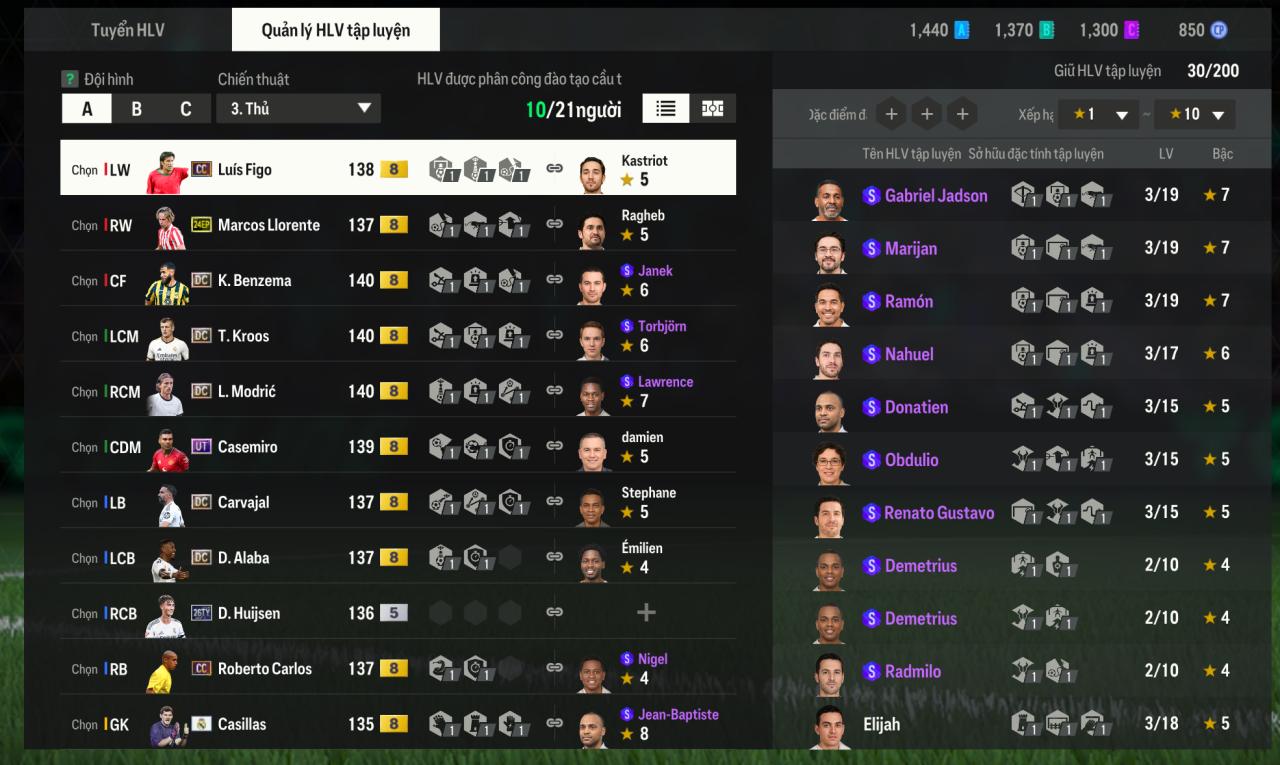Click the link icon in D. Huijsen row
The image size is (1280, 765).
pyautogui.click(x=554, y=612)
